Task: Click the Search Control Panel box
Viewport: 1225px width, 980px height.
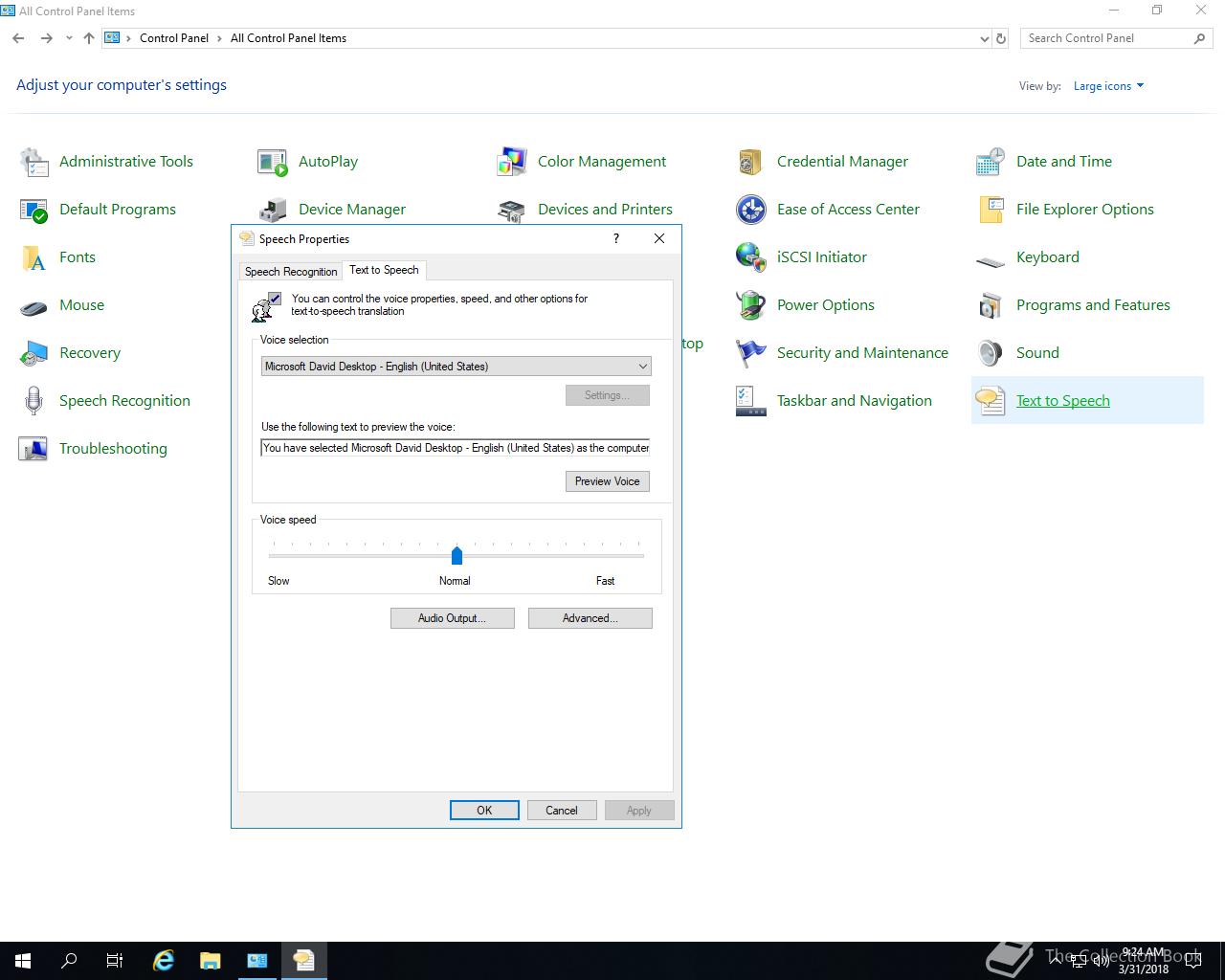Action: tap(1116, 38)
